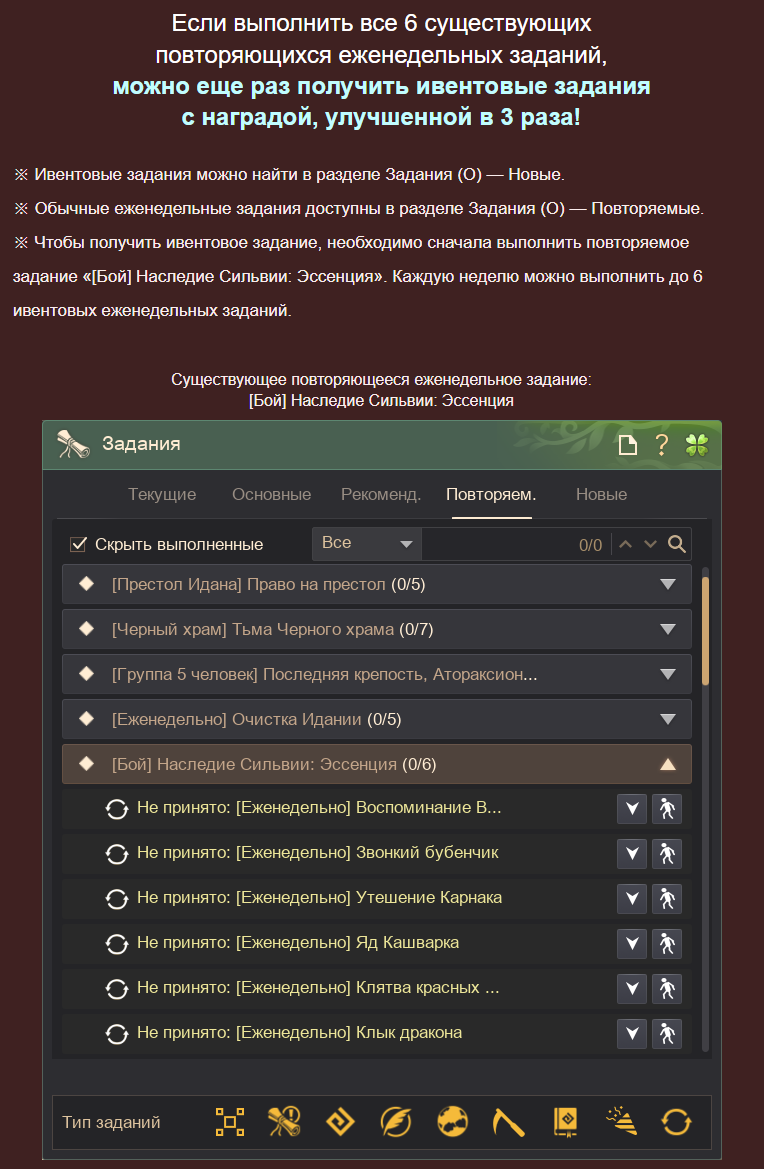This screenshot has height=1169, width=764.
Task: Click navigate icon for Воспоминание В... quest
Action: click(x=667, y=809)
